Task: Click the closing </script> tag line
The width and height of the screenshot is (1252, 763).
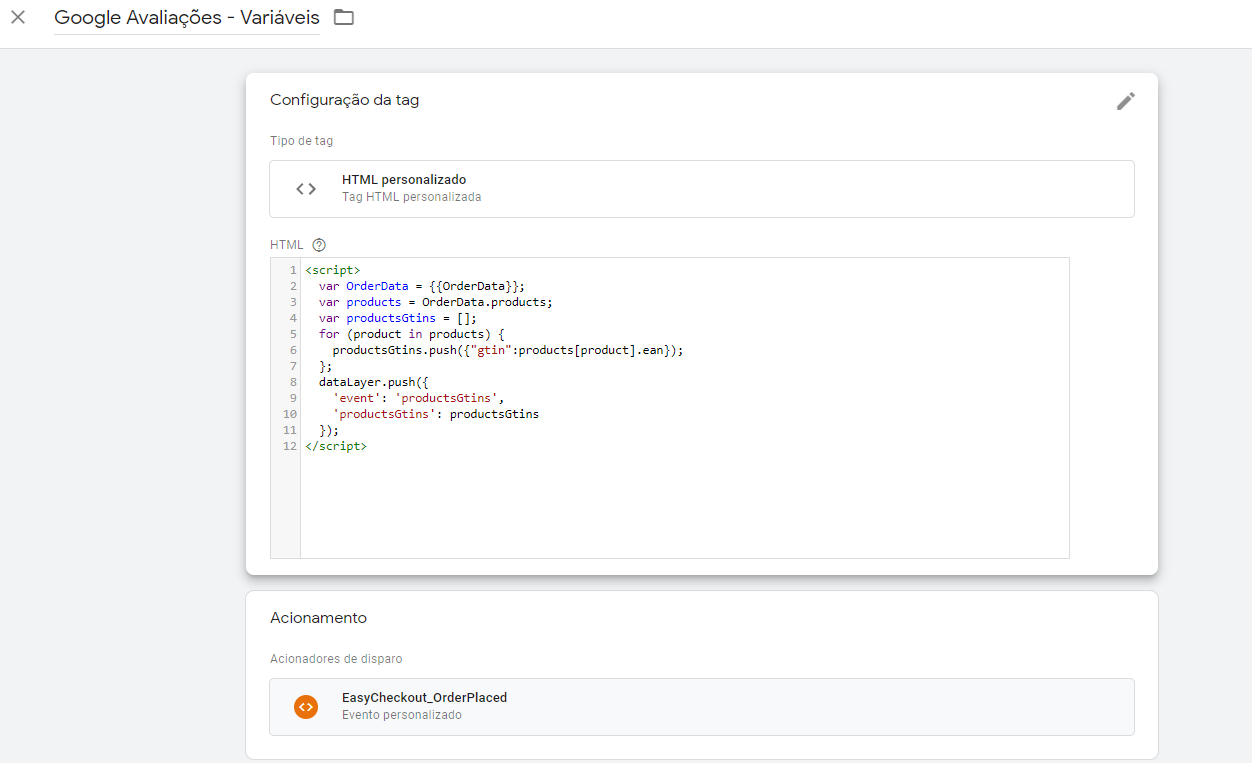Action: [336, 446]
